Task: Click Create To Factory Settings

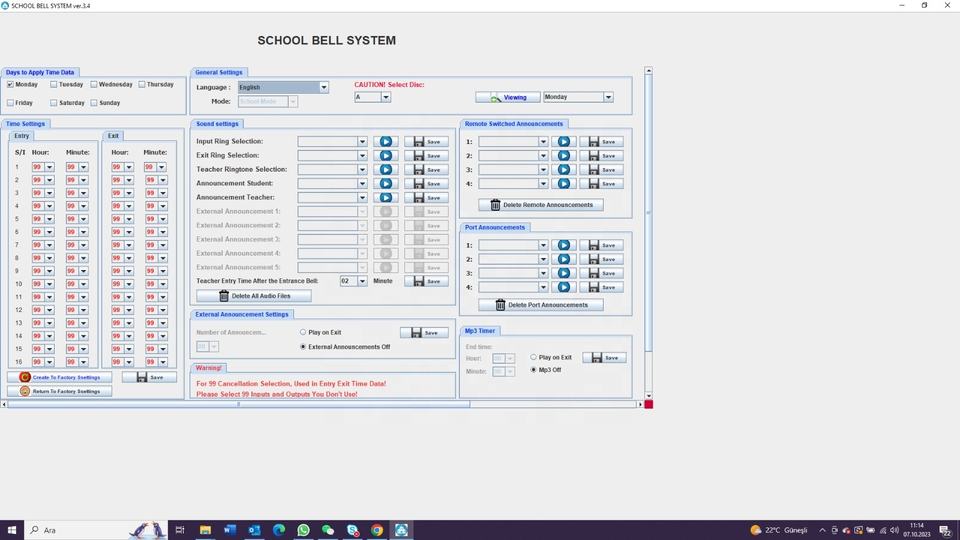Action: (x=60, y=378)
